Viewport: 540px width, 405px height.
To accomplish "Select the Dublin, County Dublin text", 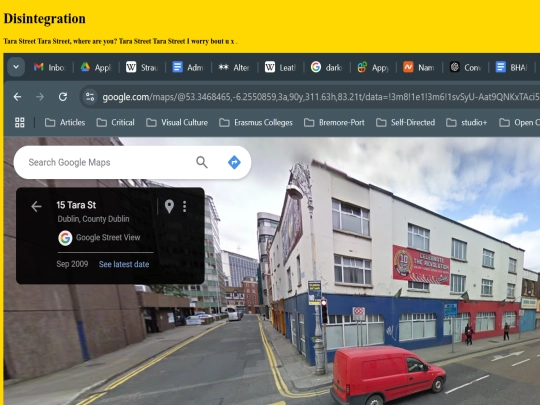I will pos(93,219).
